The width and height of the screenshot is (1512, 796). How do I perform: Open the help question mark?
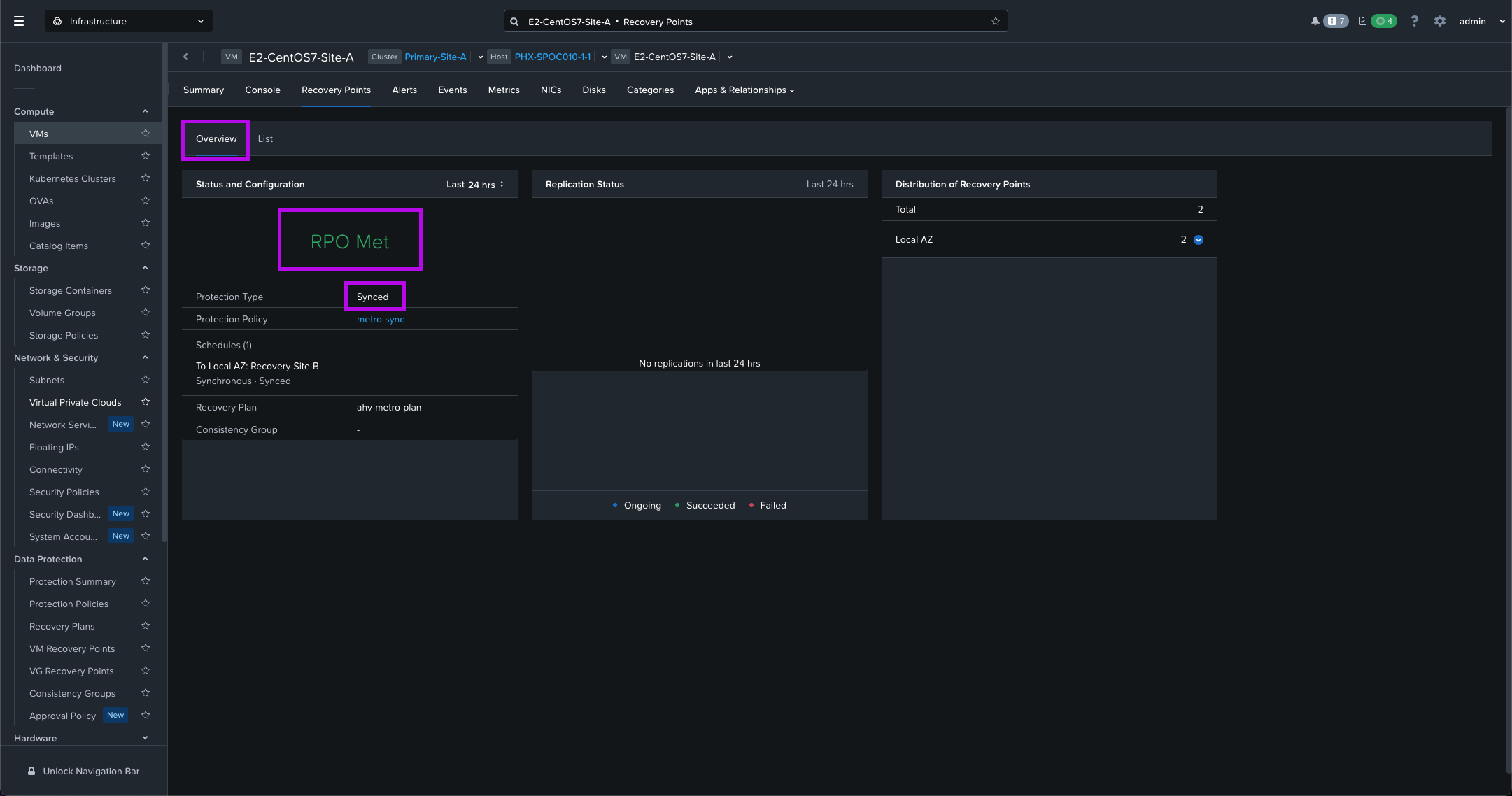pos(1414,21)
